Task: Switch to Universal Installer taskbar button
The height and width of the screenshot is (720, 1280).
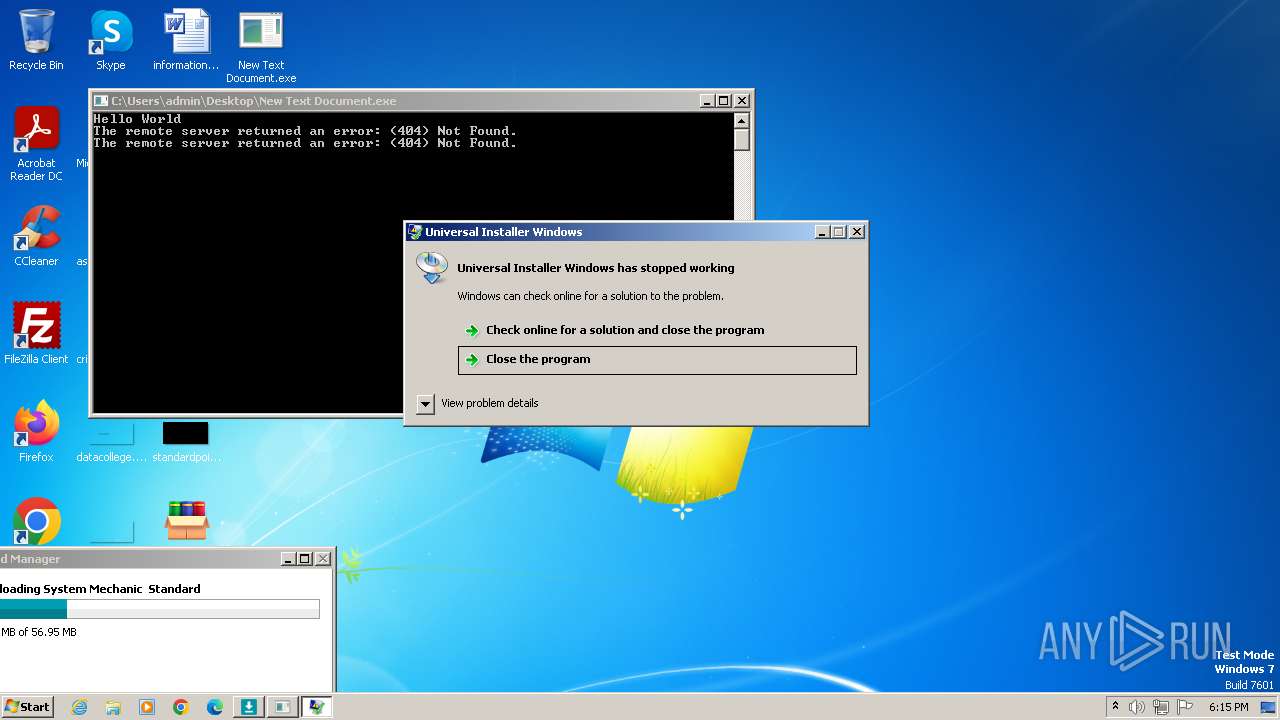Action: click(316, 707)
